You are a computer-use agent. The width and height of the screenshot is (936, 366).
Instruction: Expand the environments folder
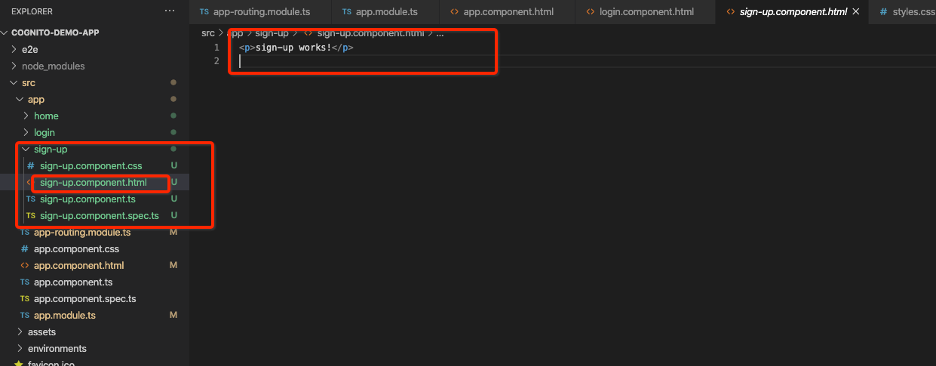point(20,349)
